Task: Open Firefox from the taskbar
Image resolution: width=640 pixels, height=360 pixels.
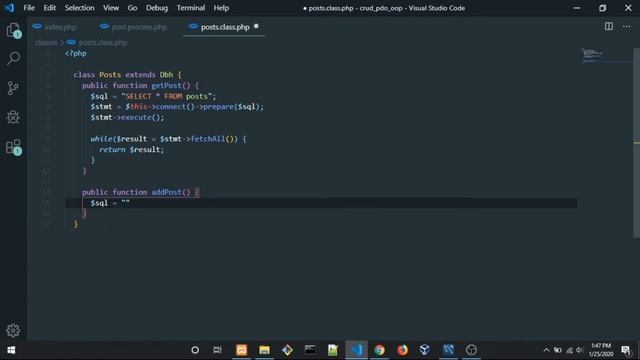Action: click(x=402, y=350)
